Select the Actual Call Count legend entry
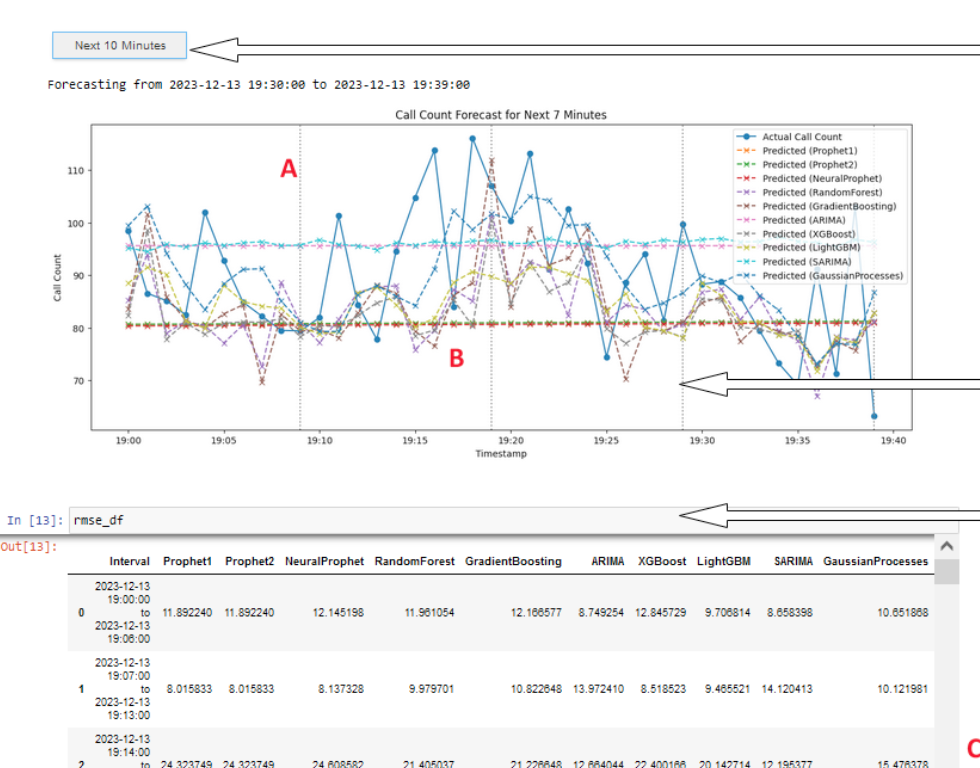The width and height of the screenshot is (980, 768). [x=801, y=137]
